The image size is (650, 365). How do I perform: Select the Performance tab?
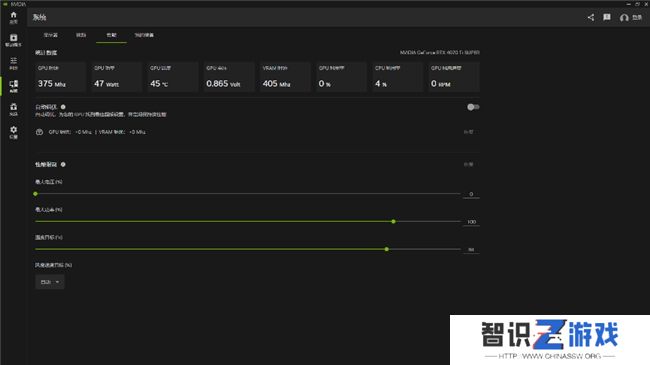pos(111,35)
